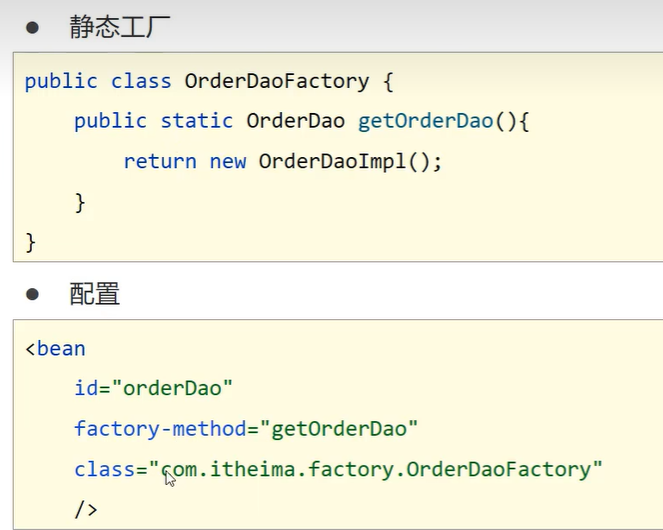Click the id attribute name in bean
663x530 pixels.
pos(86,388)
